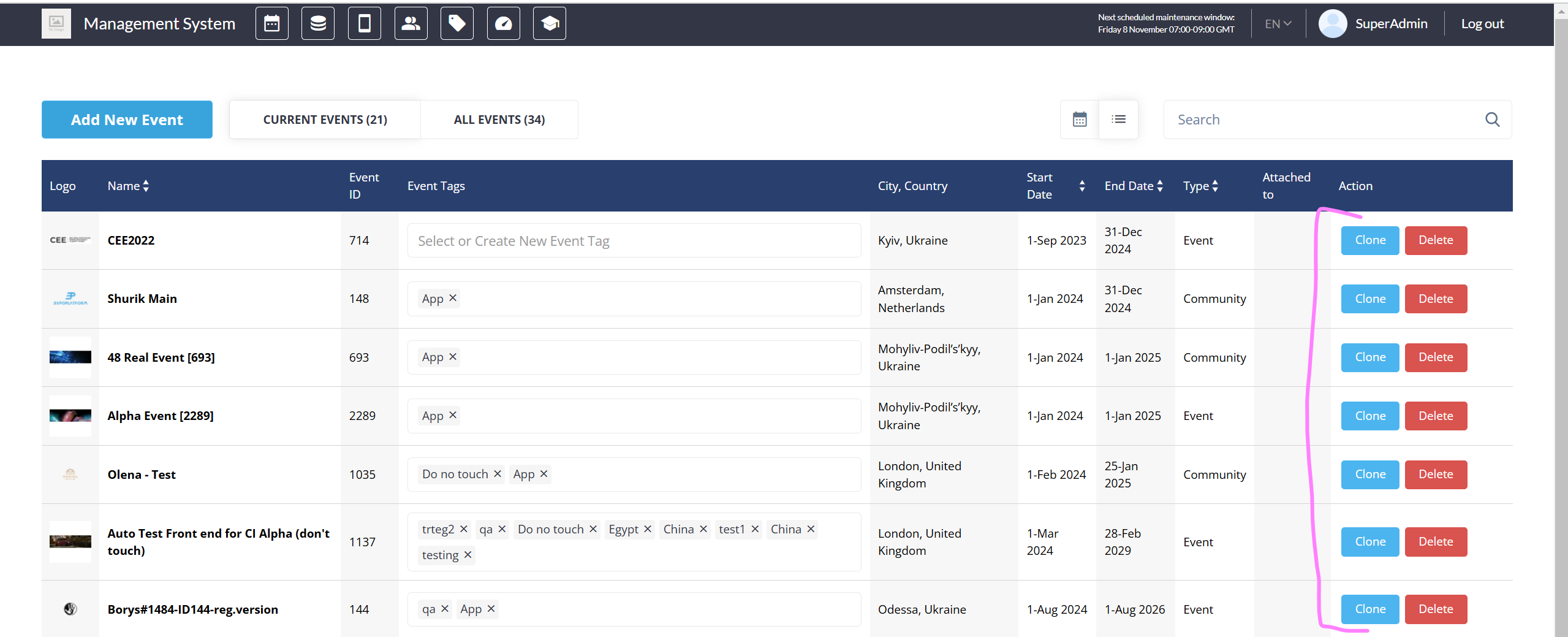The height and width of the screenshot is (637, 1568).
Task: Click the search magnifier icon
Action: coord(1492,120)
